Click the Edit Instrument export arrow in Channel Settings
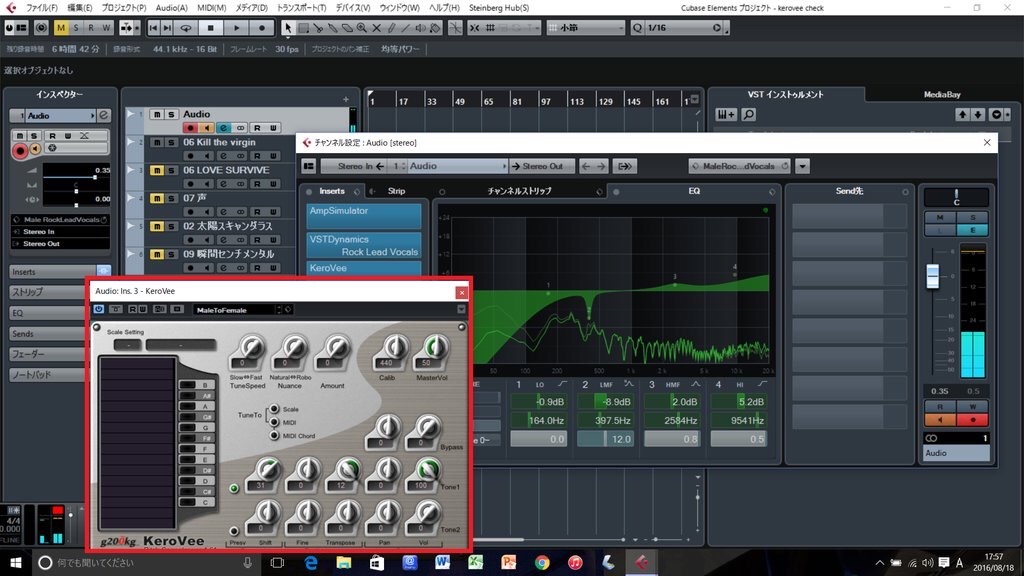 624,166
